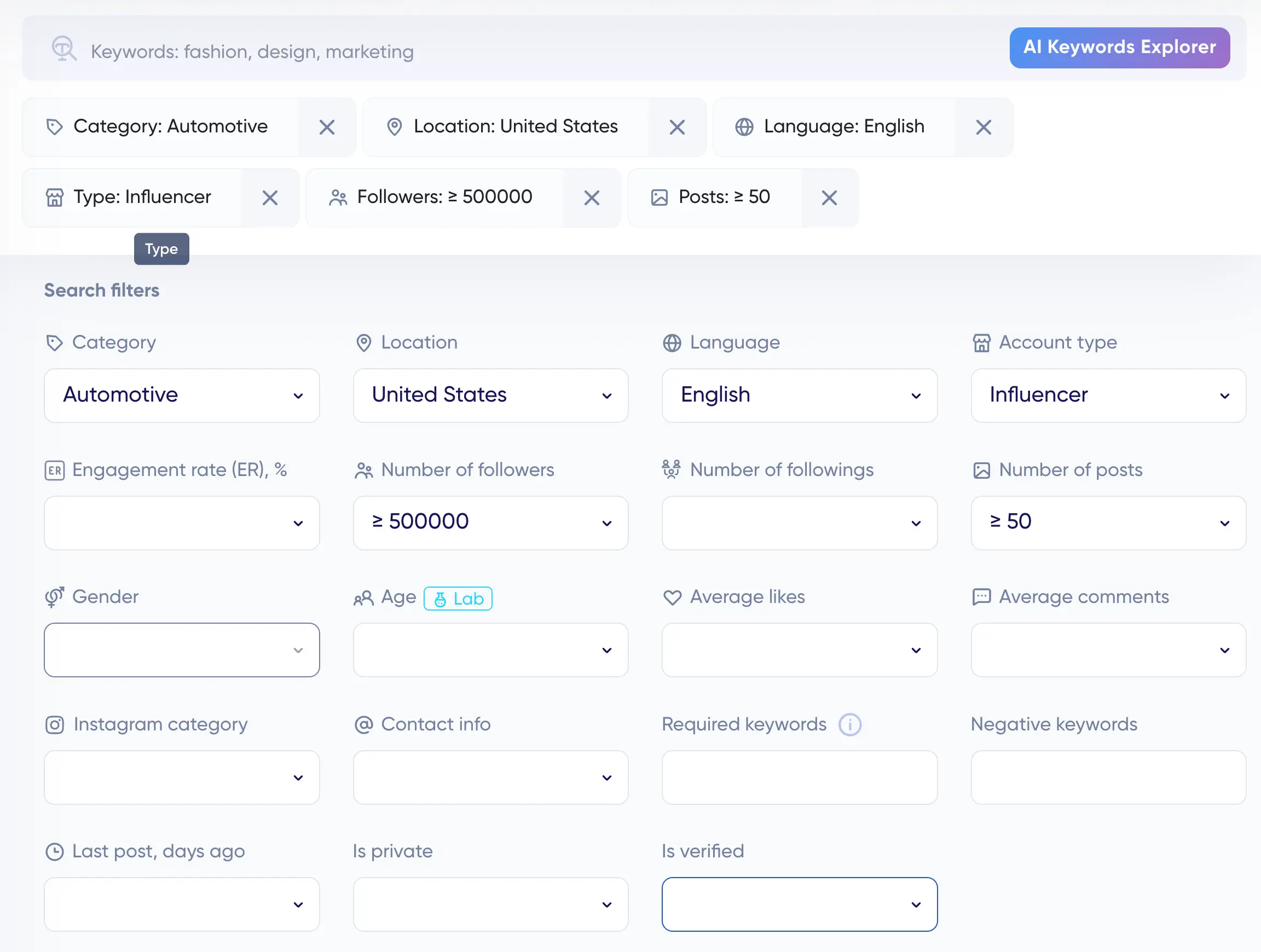Expand the Is verified dropdown
The image size is (1261, 952).
(x=799, y=904)
